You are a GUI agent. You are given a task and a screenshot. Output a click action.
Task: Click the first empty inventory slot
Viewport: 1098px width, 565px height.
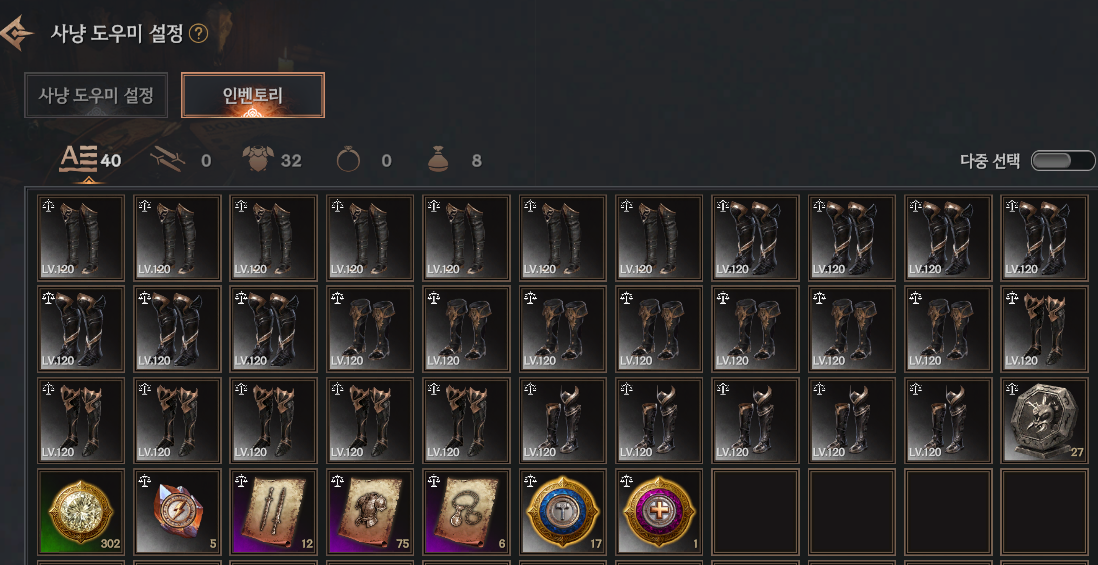tap(756, 512)
